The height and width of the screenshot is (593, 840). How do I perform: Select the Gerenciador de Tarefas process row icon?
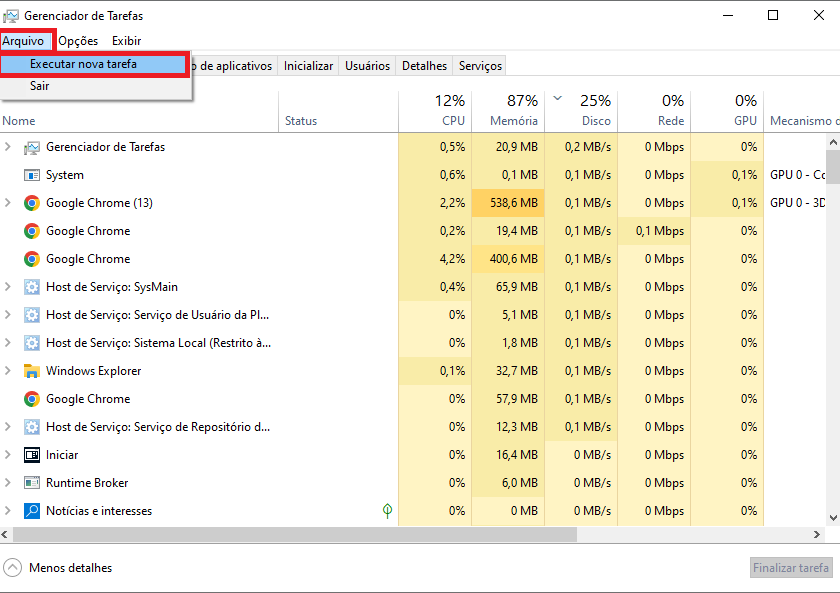pos(32,147)
